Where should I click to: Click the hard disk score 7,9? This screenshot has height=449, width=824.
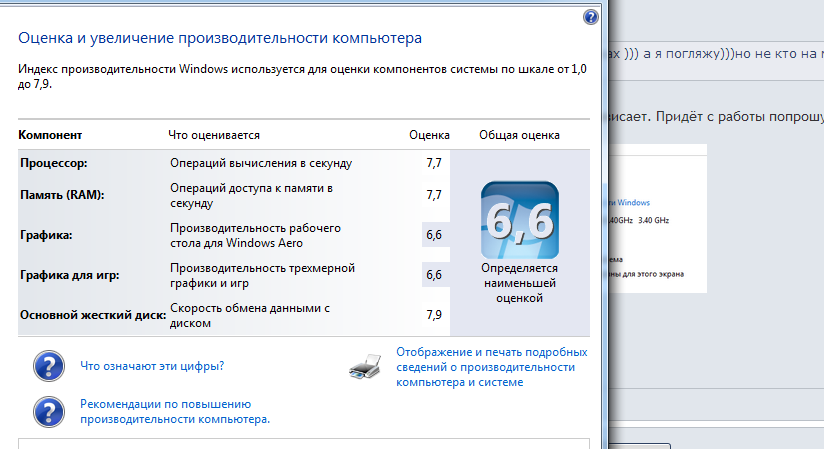point(434,315)
